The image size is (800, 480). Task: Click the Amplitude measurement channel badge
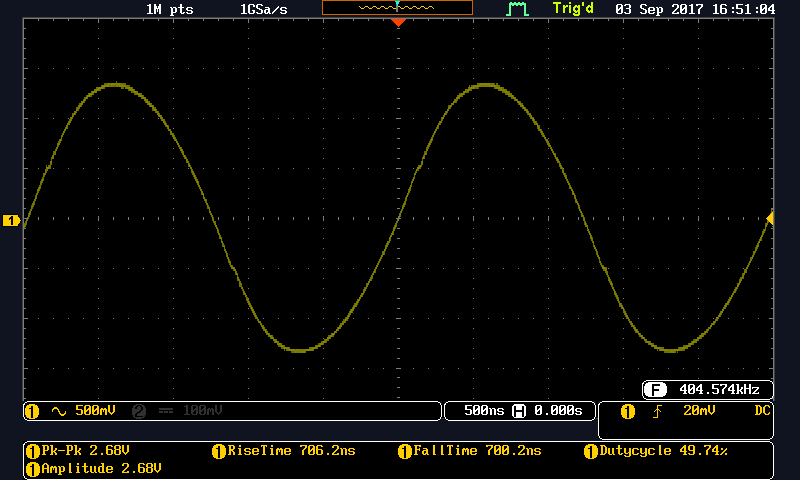pyautogui.click(x=33, y=469)
